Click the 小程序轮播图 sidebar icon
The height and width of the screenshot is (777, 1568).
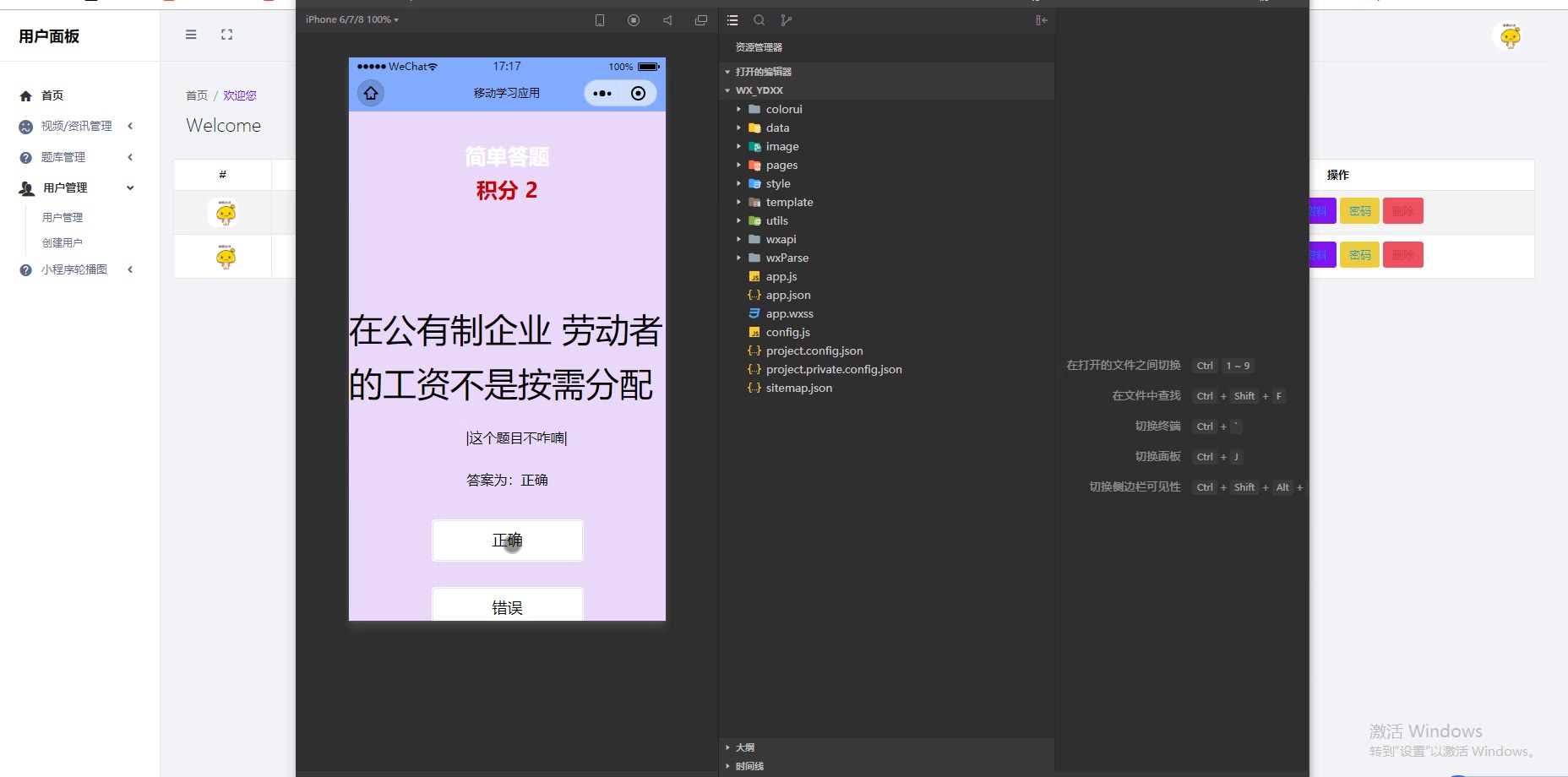pyautogui.click(x=26, y=270)
